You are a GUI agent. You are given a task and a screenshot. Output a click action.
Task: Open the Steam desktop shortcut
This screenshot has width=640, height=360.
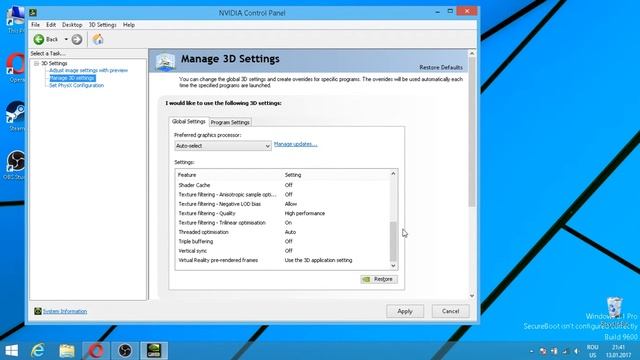pyautogui.click(x=16, y=116)
